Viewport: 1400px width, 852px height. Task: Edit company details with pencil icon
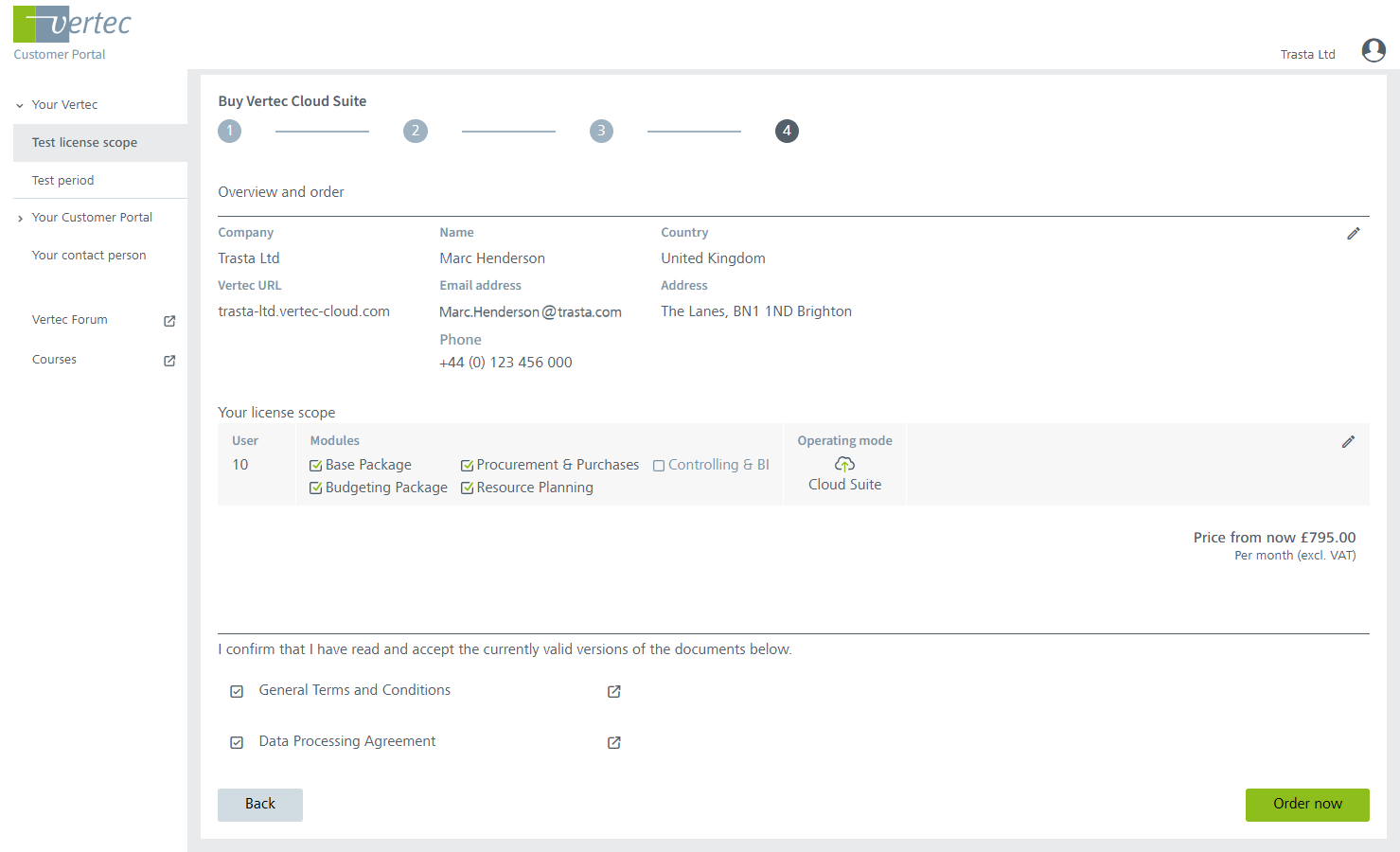pos(1353,234)
